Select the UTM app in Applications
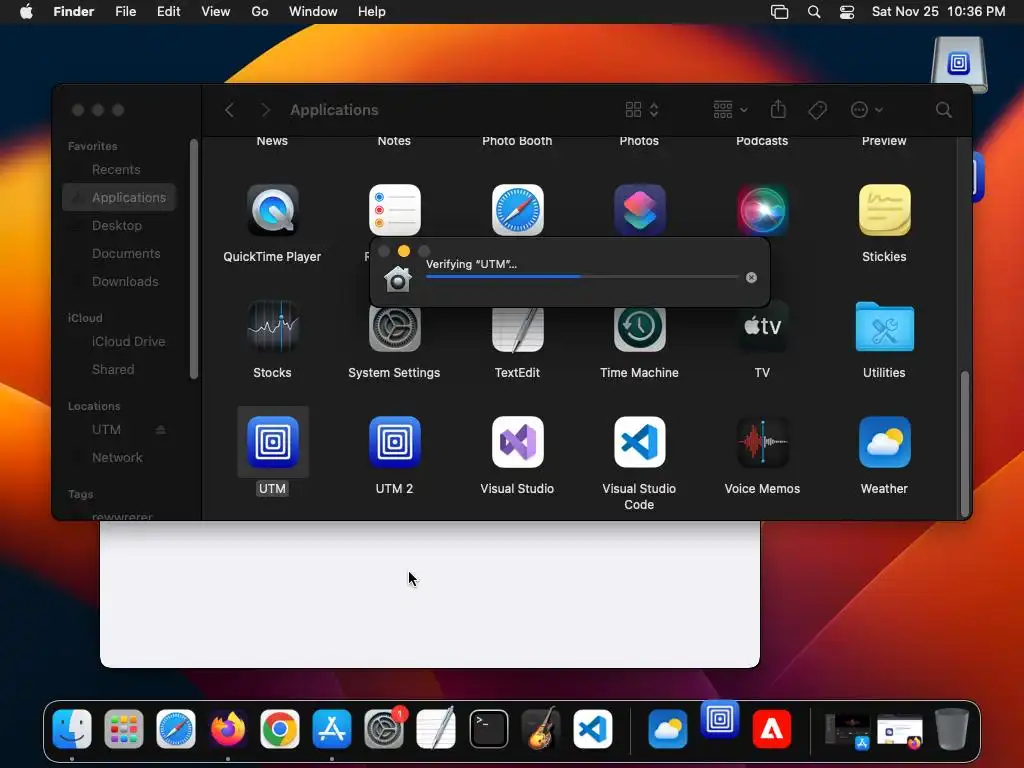Screen dimensions: 1024x768 coord(272,442)
